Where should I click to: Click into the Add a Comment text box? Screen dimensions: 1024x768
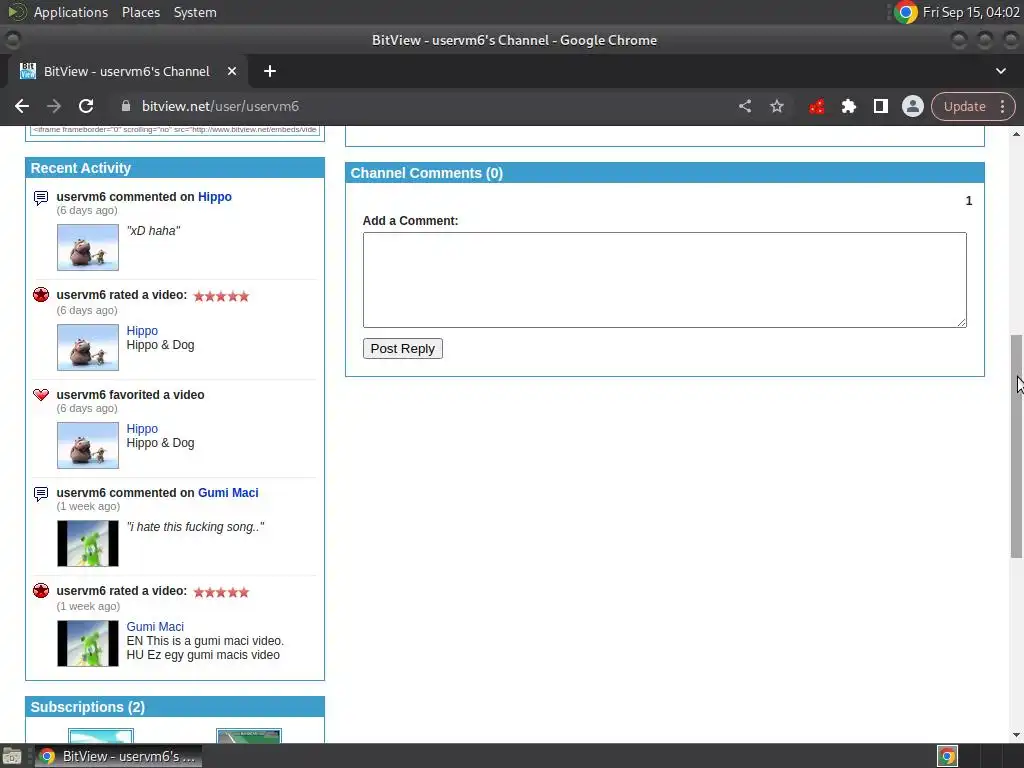[664, 280]
